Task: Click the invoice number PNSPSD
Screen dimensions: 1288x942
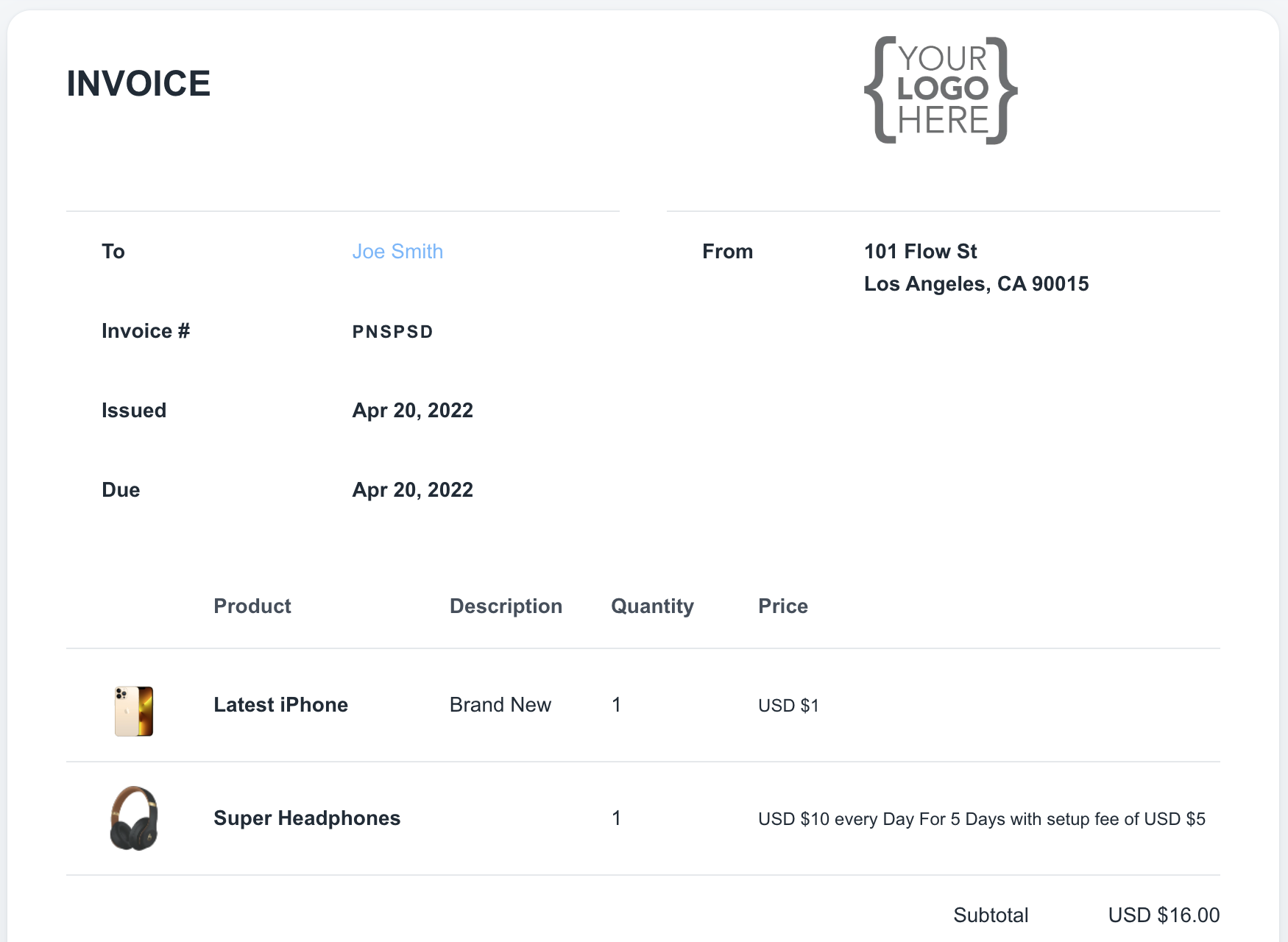Action: click(392, 332)
